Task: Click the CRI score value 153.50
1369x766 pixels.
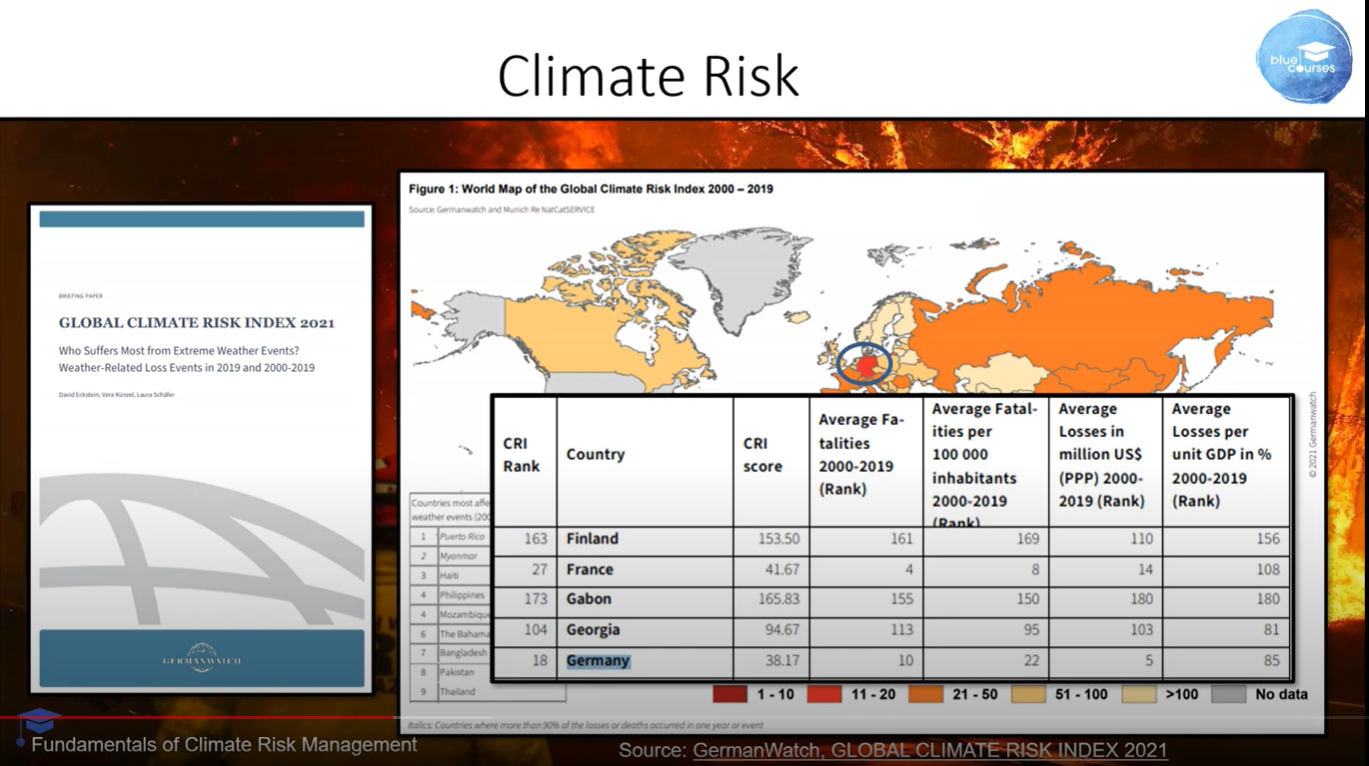Action: pyautogui.click(x=778, y=538)
